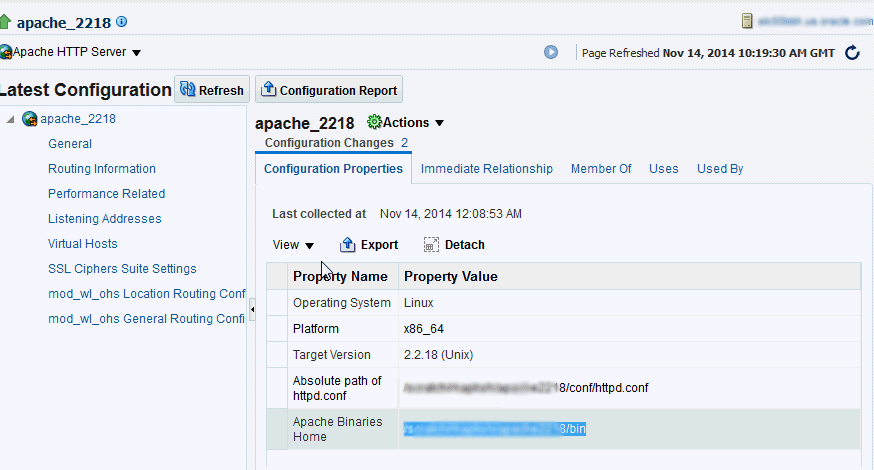The width and height of the screenshot is (874, 470).
Task: Open Virtual Hosts in the tree
Action: [82, 244]
